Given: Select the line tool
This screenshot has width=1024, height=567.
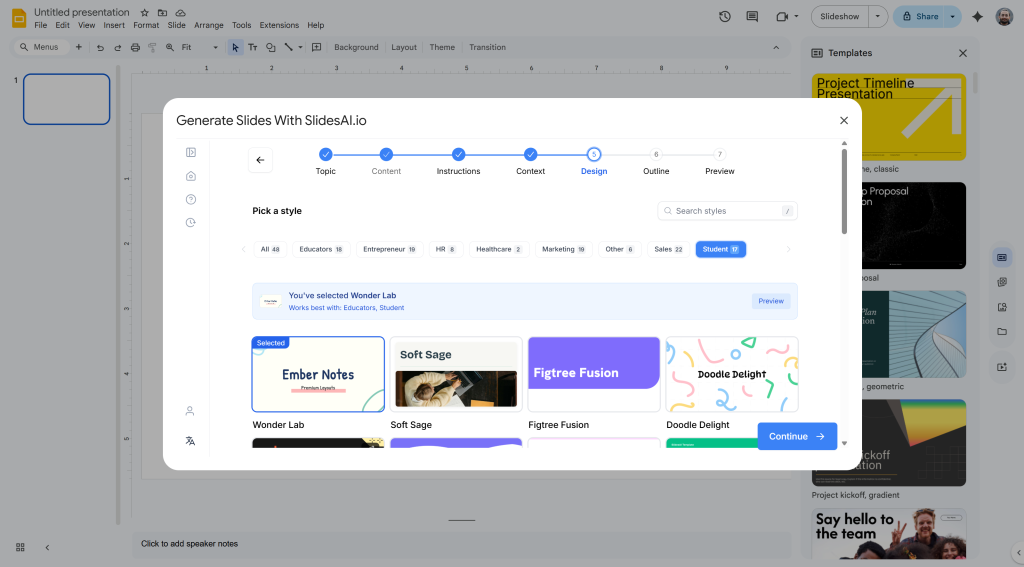Looking at the screenshot, I should (x=288, y=47).
